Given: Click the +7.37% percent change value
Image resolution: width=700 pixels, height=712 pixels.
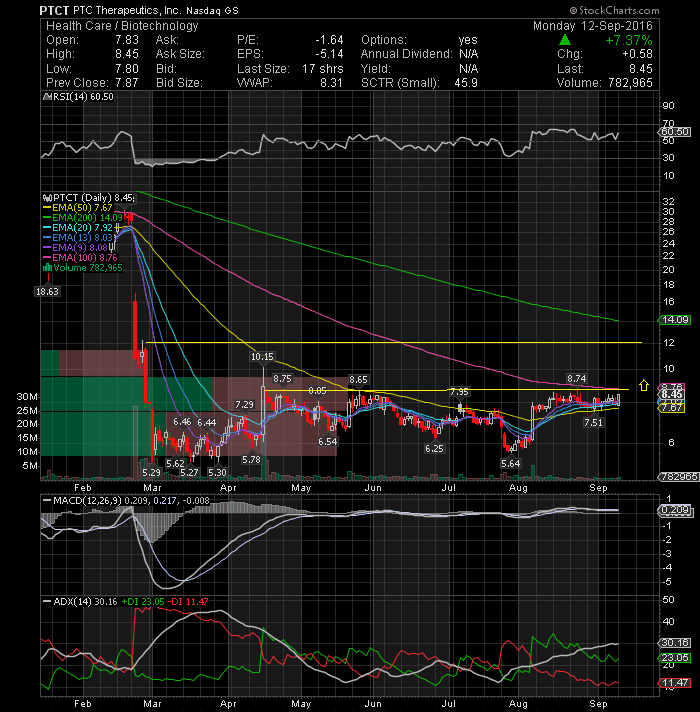Looking at the screenshot, I should [x=629, y=40].
